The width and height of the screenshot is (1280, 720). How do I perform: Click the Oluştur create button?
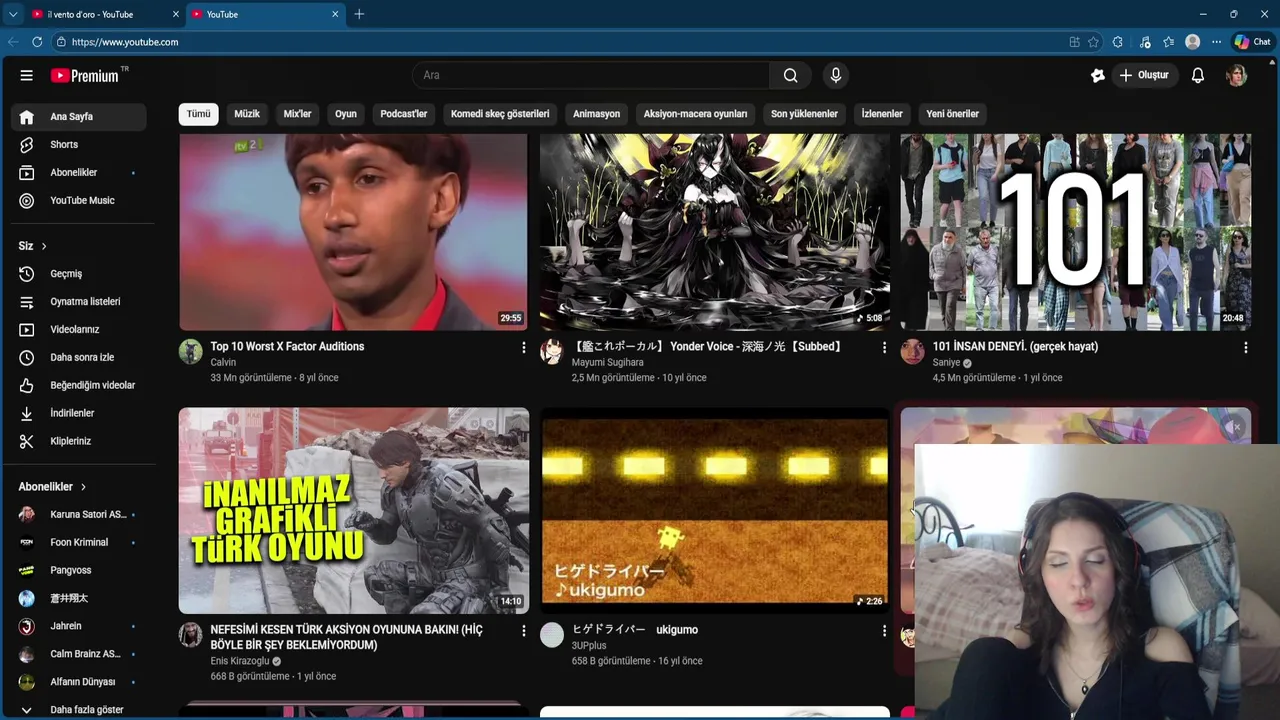tap(1144, 75)
